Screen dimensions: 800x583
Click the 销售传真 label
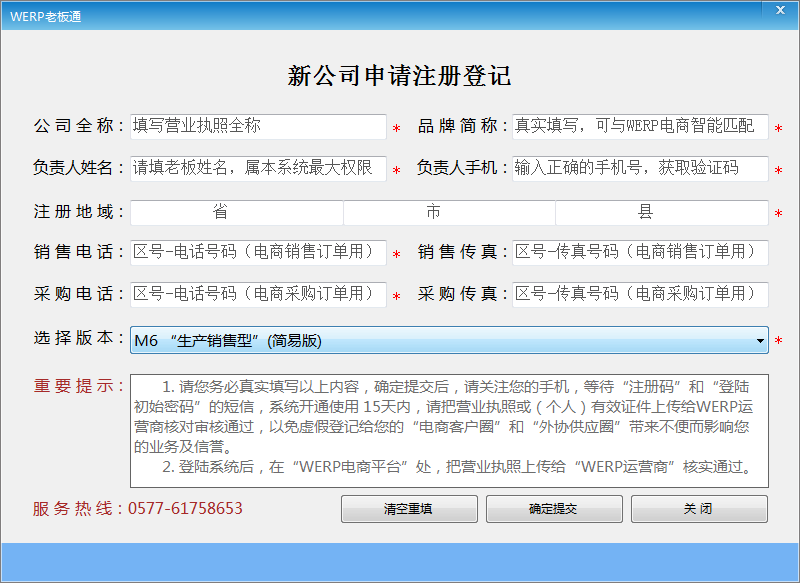point(463,251)
